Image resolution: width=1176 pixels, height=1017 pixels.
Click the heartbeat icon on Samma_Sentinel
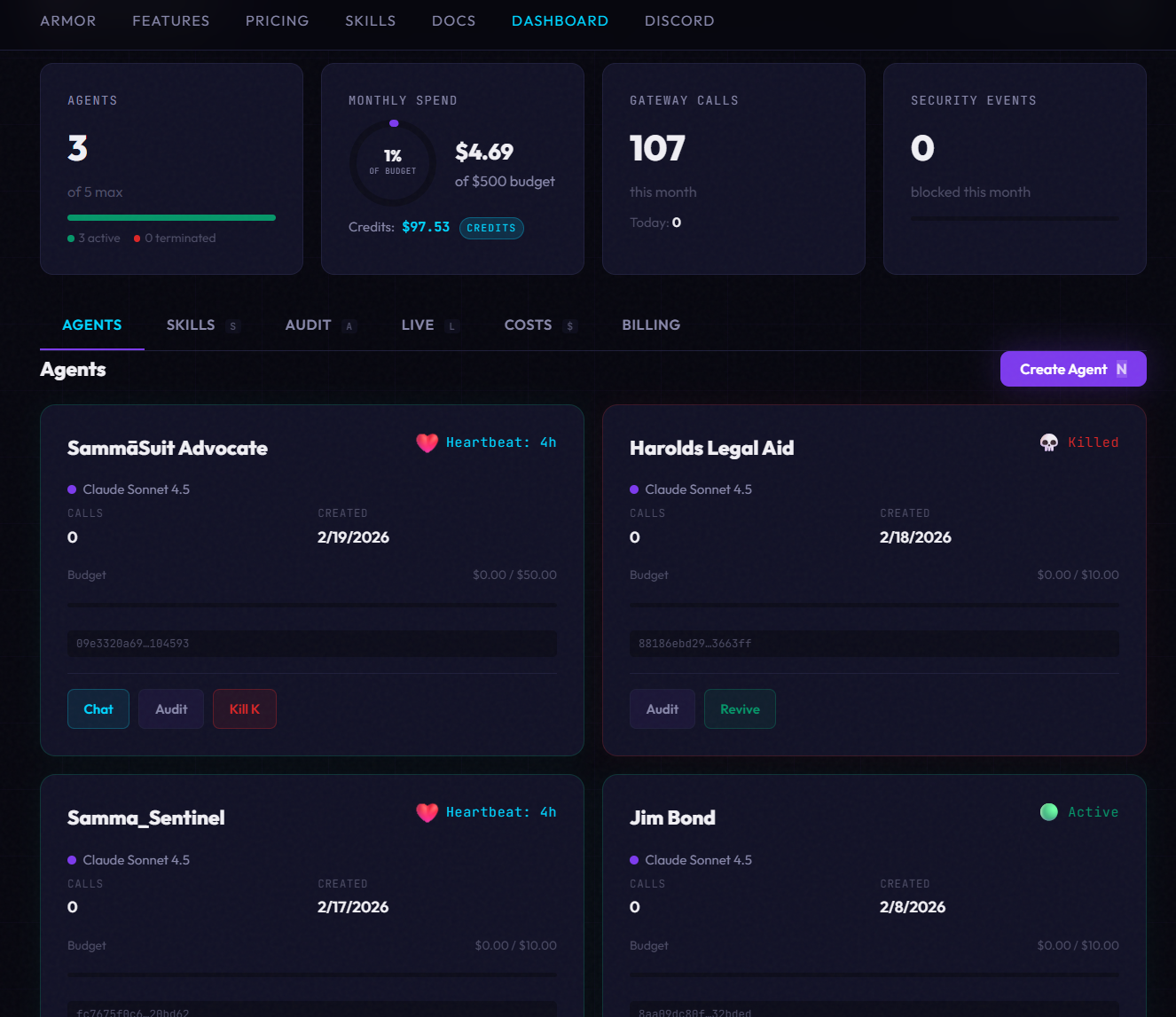[427, 812]
